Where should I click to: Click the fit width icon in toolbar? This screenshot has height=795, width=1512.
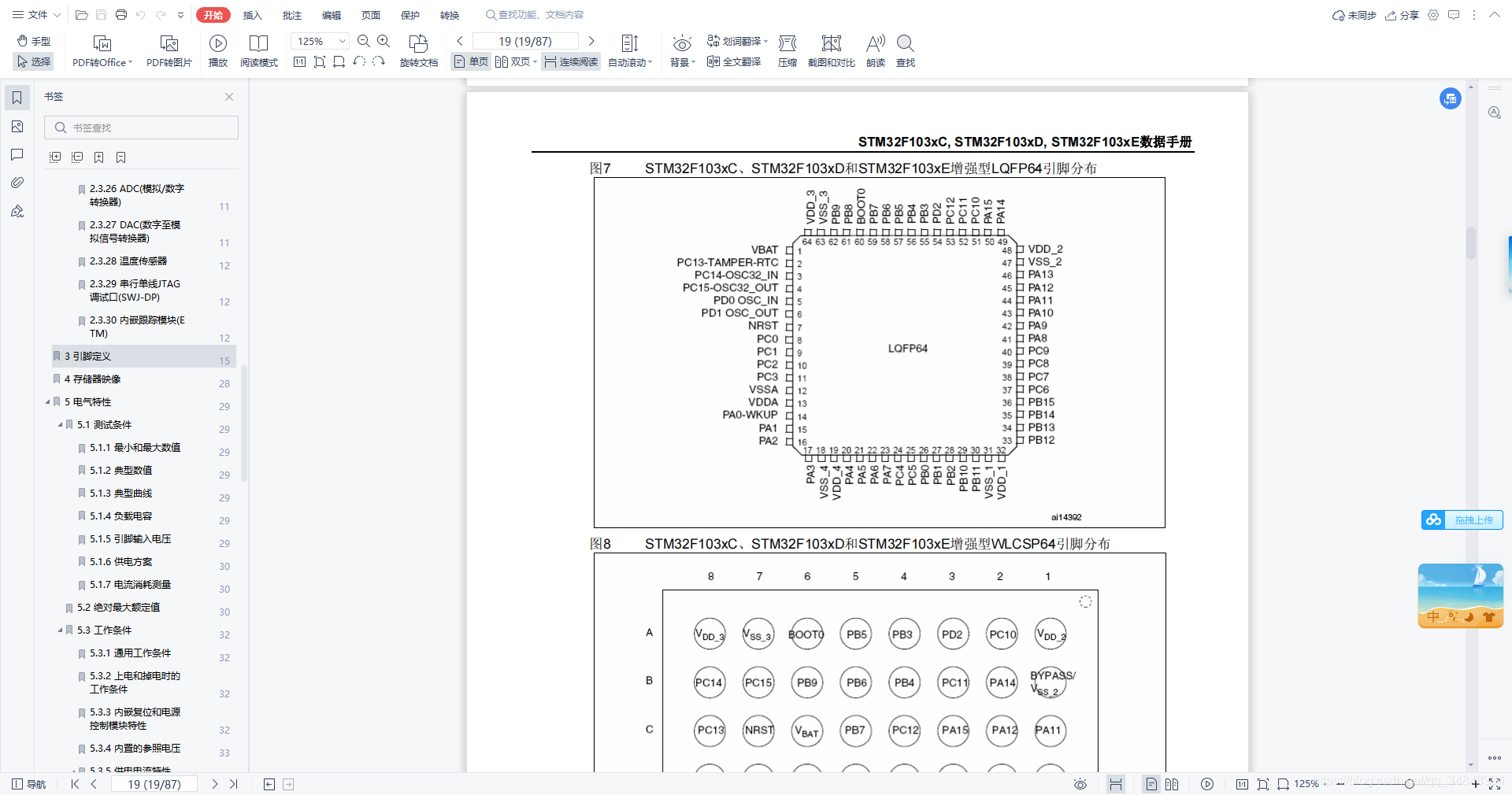tap(339, 62)
